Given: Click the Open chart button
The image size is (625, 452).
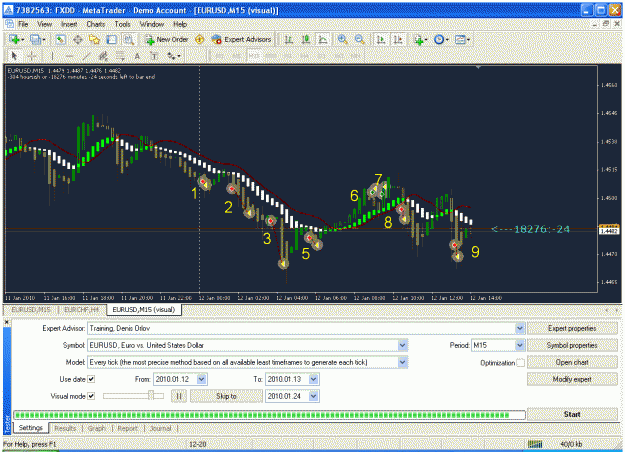Looking at the screenshot, I should [572, 362].
